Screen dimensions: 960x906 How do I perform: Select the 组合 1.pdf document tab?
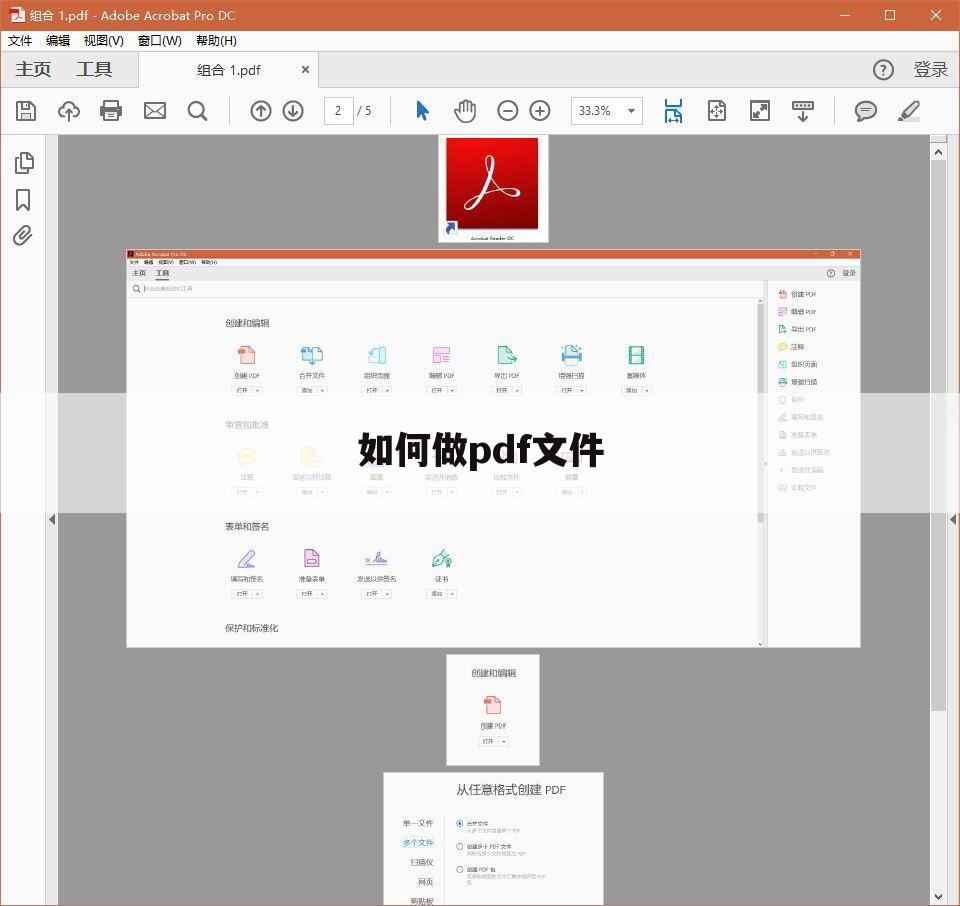[x=228, y=70]
